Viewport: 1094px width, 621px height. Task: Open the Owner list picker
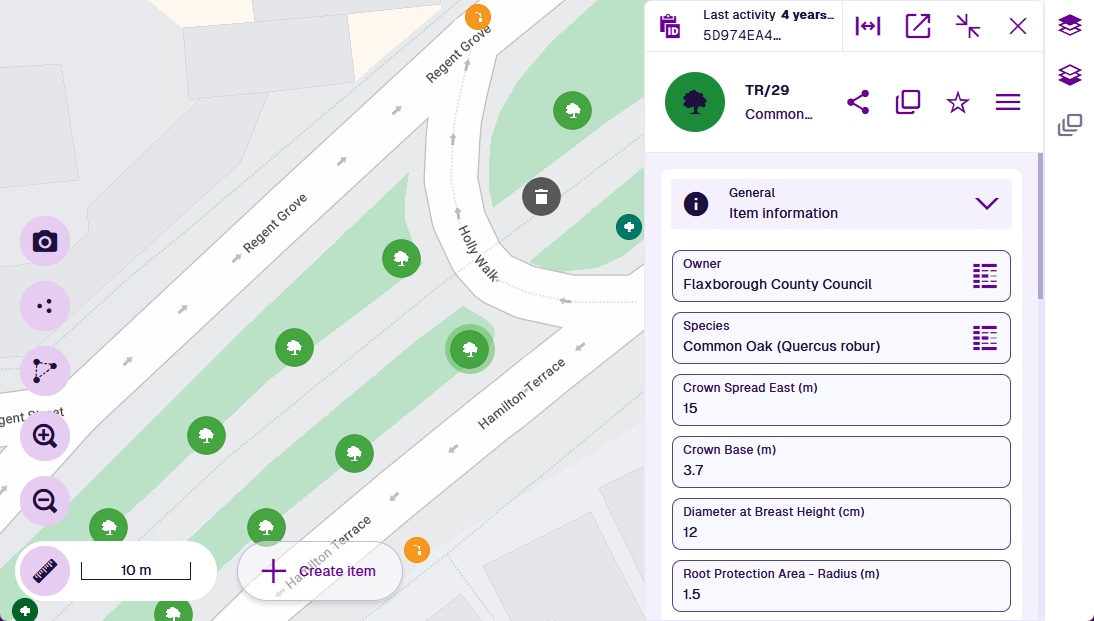pyautogui.click(x=985, y=276)
